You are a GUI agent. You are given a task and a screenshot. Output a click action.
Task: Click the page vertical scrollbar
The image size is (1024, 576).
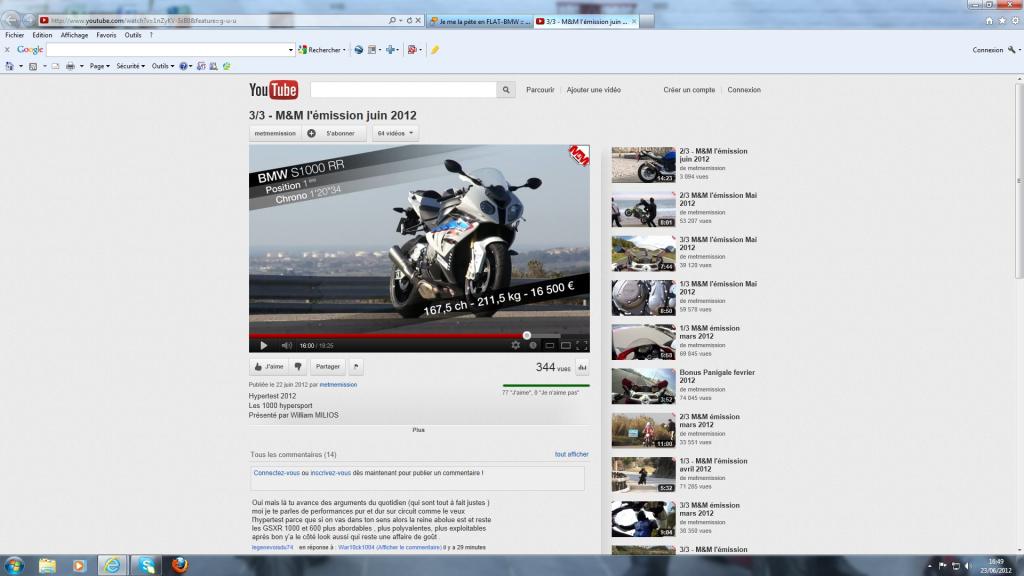(x=1019, y=183)
